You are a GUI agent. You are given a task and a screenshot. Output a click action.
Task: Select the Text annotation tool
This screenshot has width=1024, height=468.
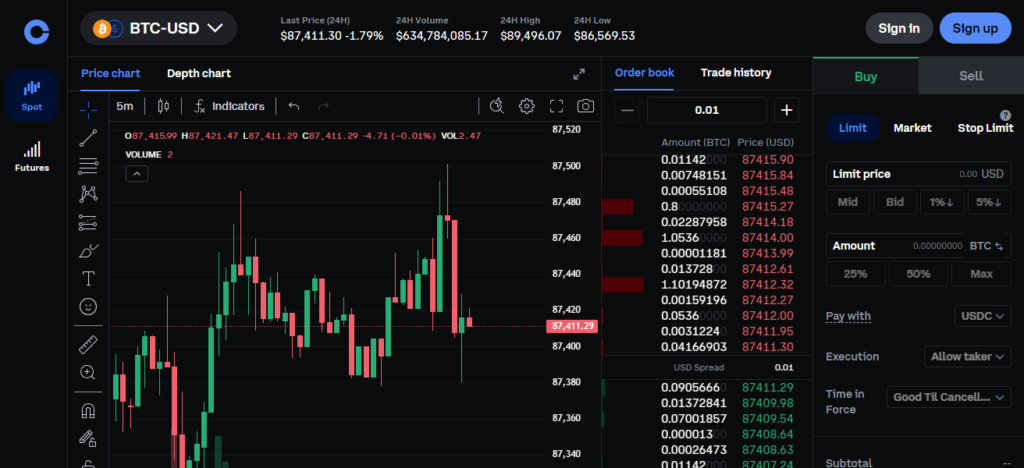click(88, 279)
